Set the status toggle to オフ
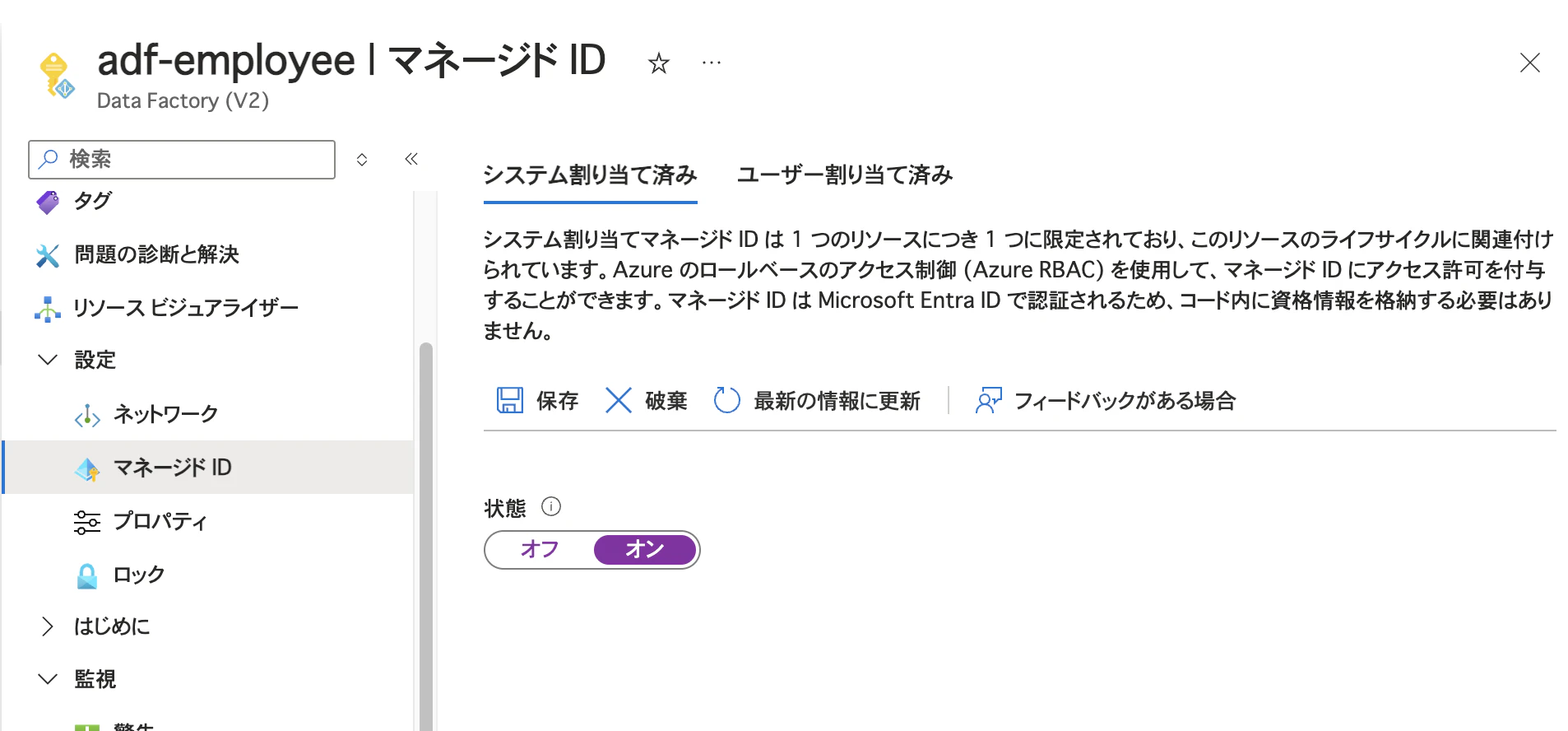The width and height of the screenshot is (1568, 731). click(x=540, y=550)
